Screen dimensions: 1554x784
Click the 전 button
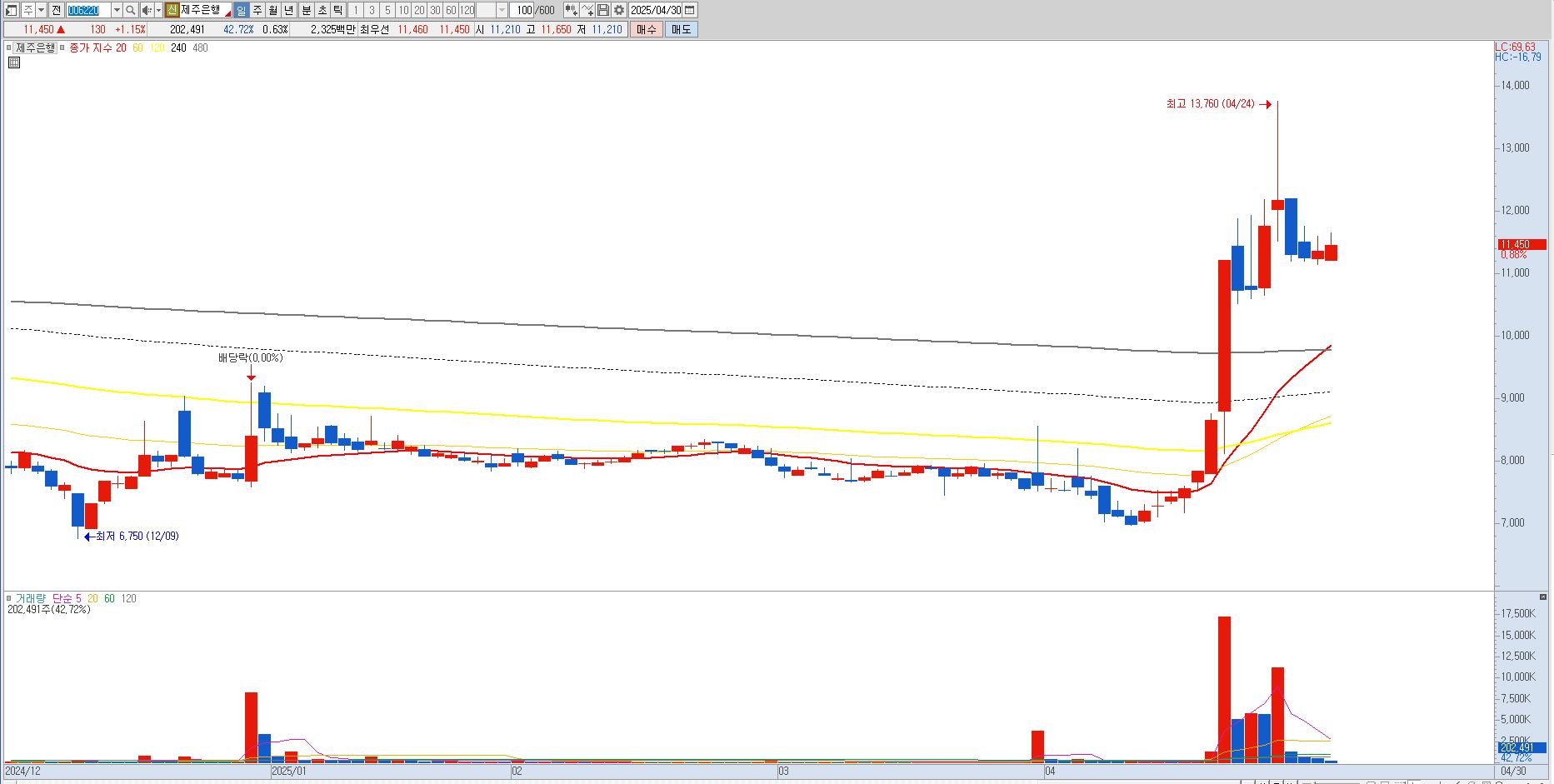[56, 10]
